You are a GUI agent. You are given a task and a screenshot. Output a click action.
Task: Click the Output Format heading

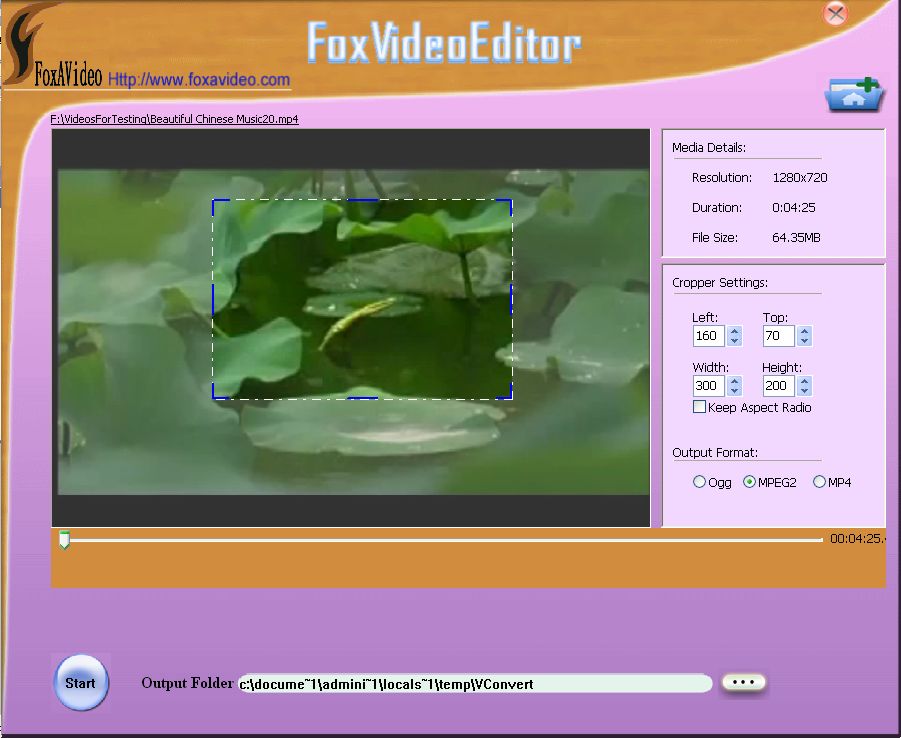click(x=715, y=453)
